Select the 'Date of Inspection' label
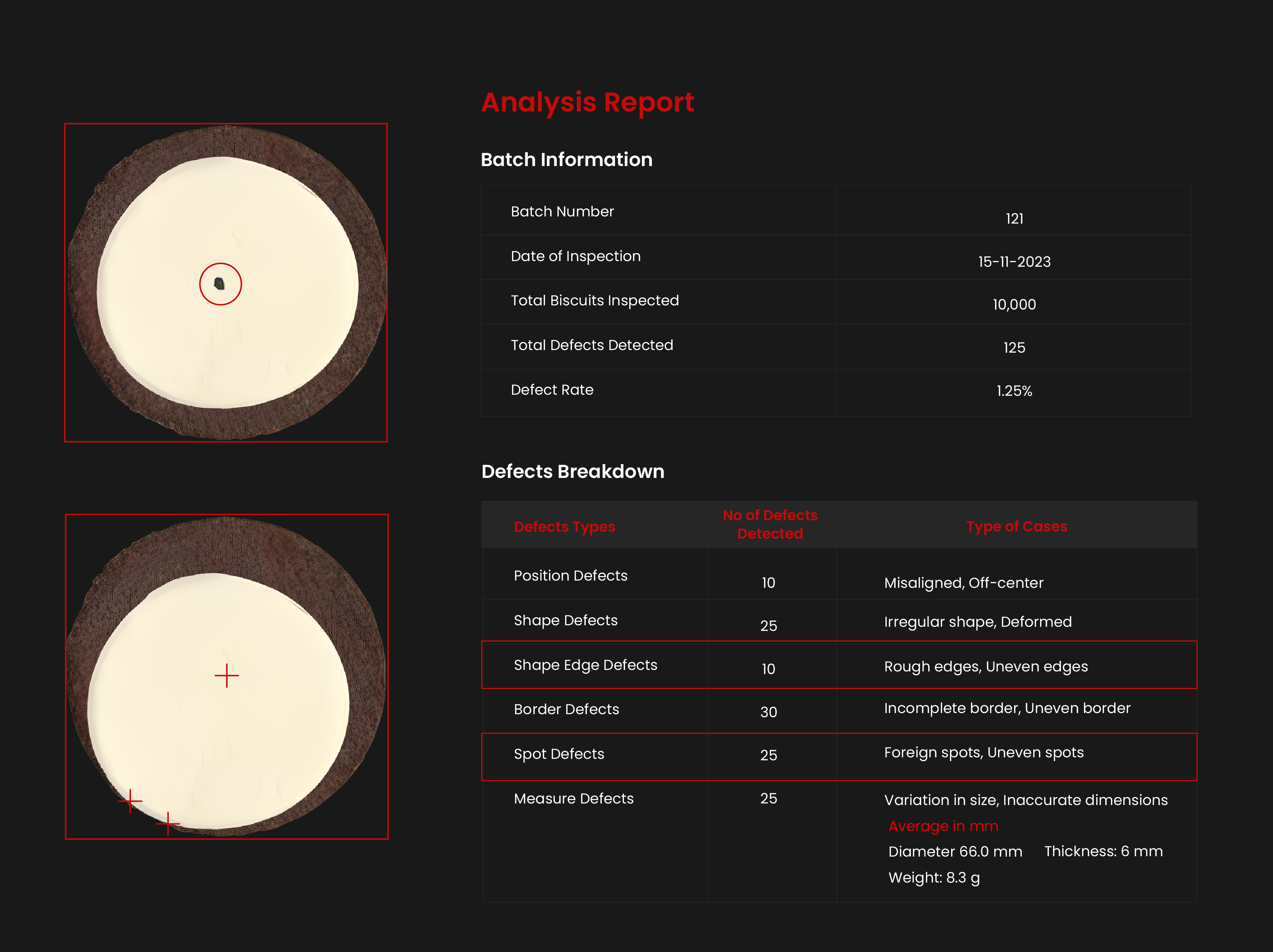This screenshot has height=952, width=1273. [575, 256]
